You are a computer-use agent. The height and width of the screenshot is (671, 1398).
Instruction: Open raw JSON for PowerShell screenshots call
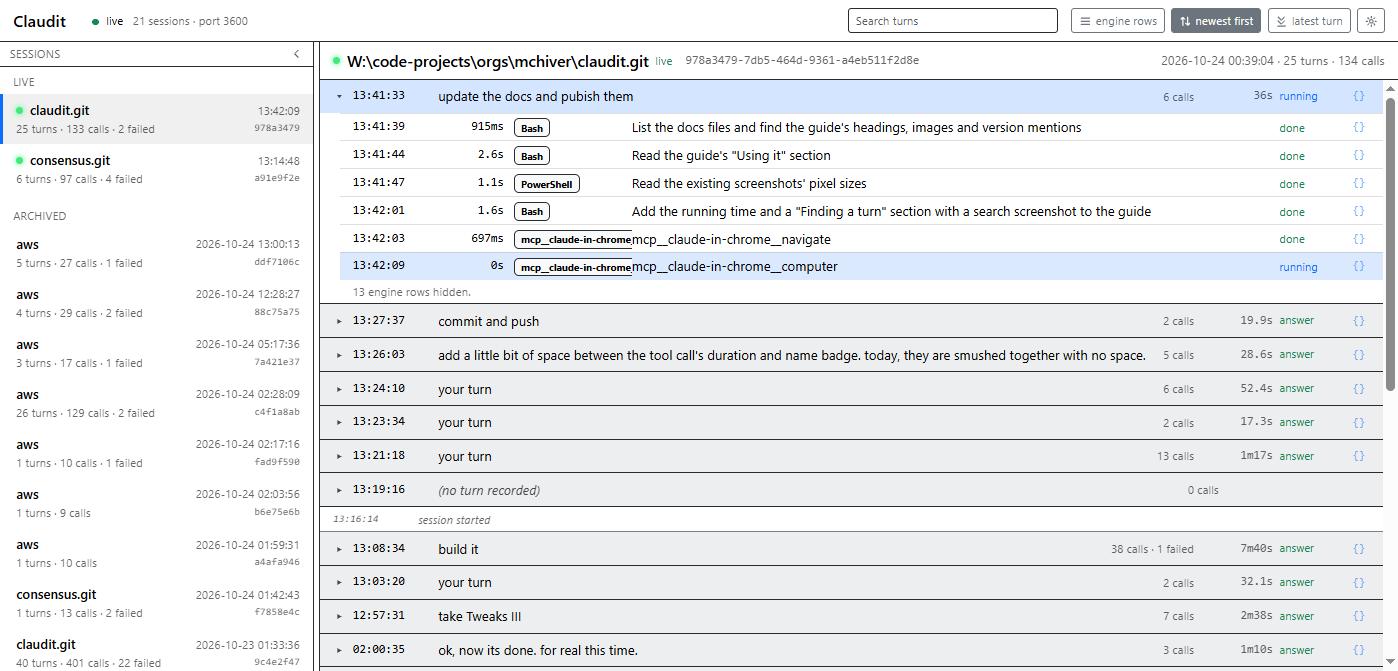[x=1358, y=184]
